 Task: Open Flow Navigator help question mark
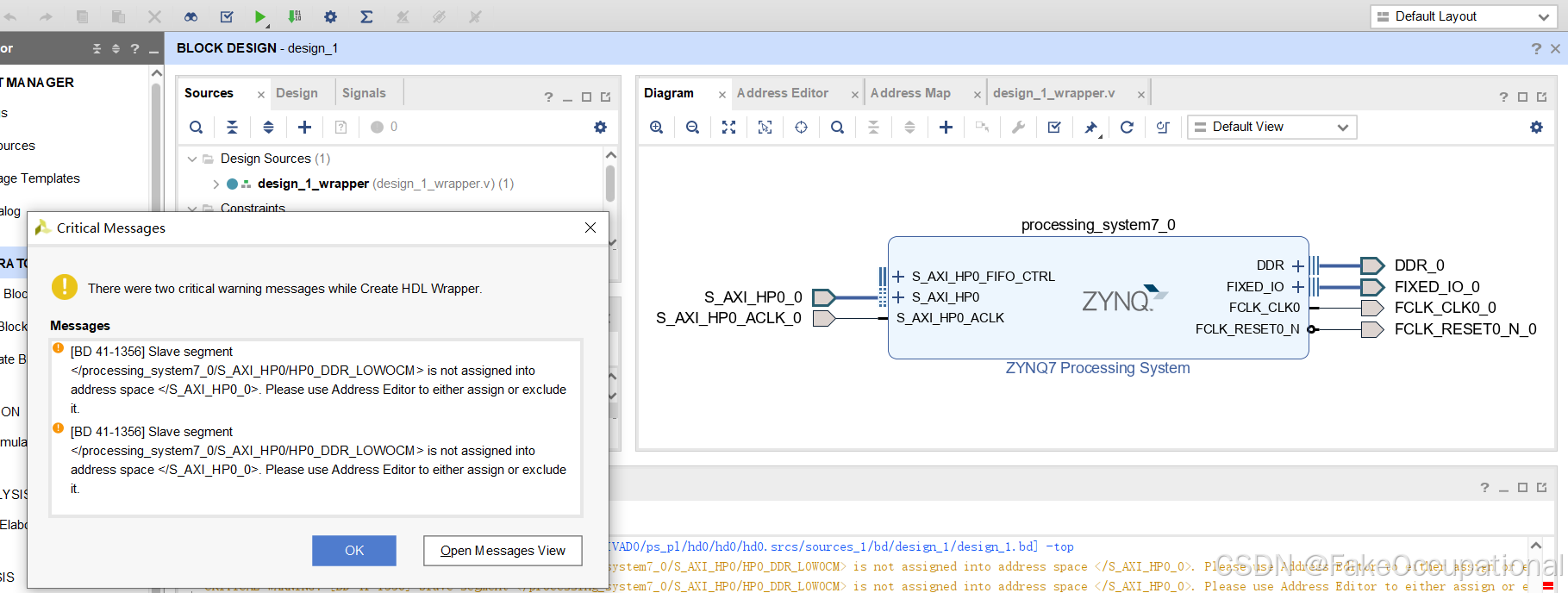pos(134,48)
